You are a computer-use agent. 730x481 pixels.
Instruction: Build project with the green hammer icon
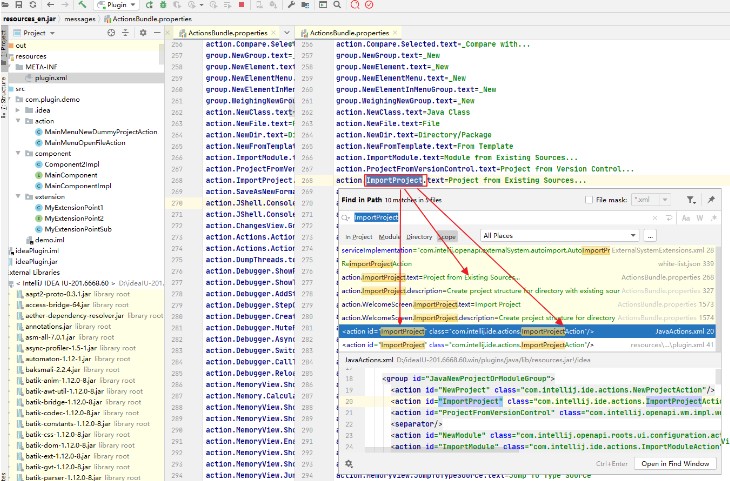pos(82,5)
